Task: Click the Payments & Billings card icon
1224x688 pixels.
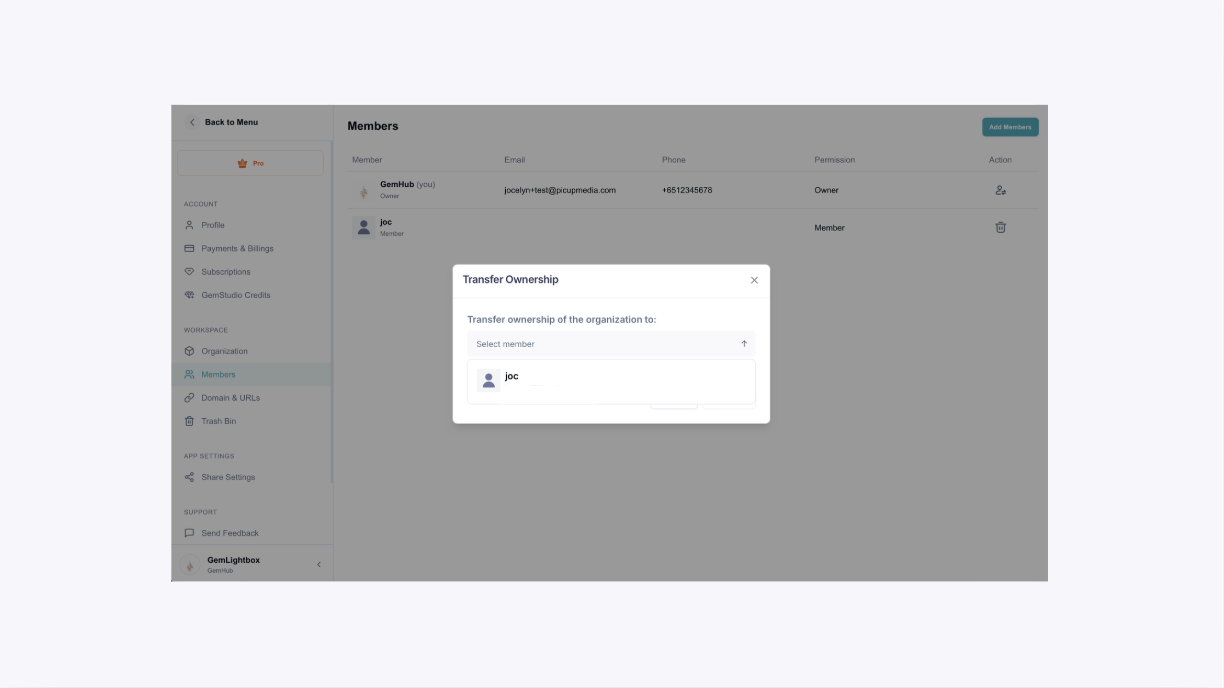Action: 189,248
